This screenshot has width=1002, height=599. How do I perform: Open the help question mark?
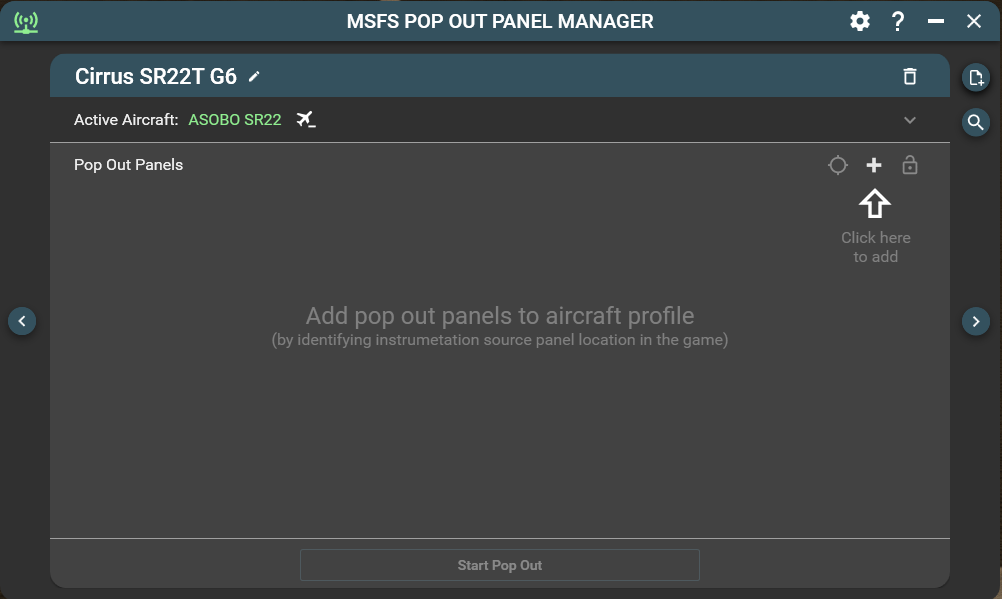(898, 21)
